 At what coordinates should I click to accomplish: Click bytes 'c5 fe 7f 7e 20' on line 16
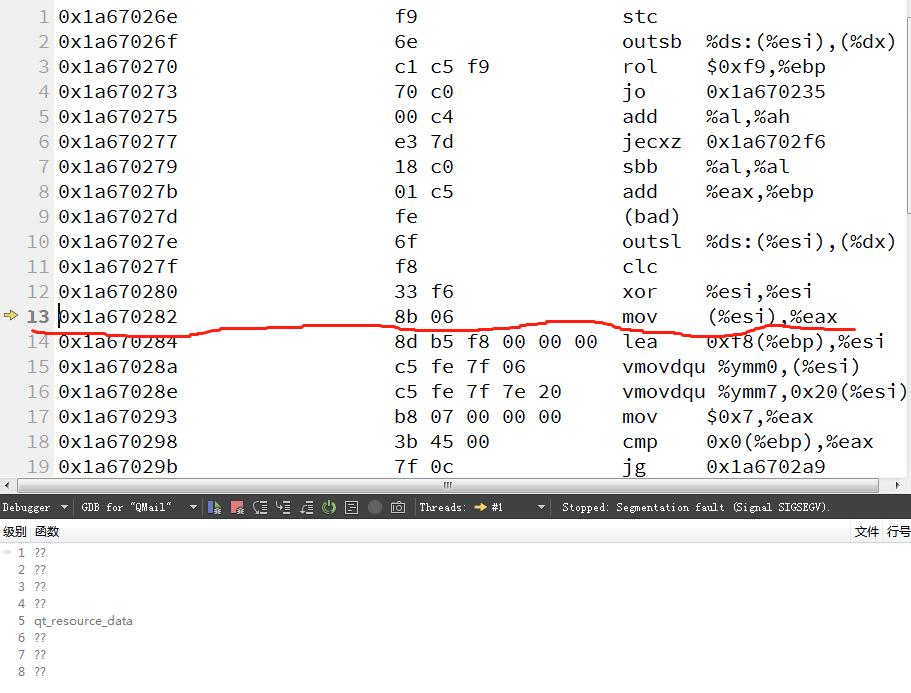click(478, 392)
